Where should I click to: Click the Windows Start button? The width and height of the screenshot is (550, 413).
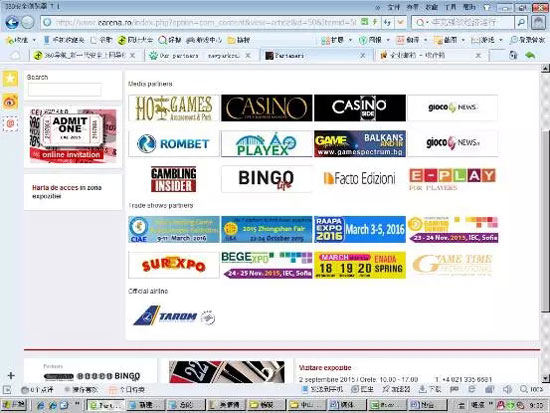coord(14,405)
